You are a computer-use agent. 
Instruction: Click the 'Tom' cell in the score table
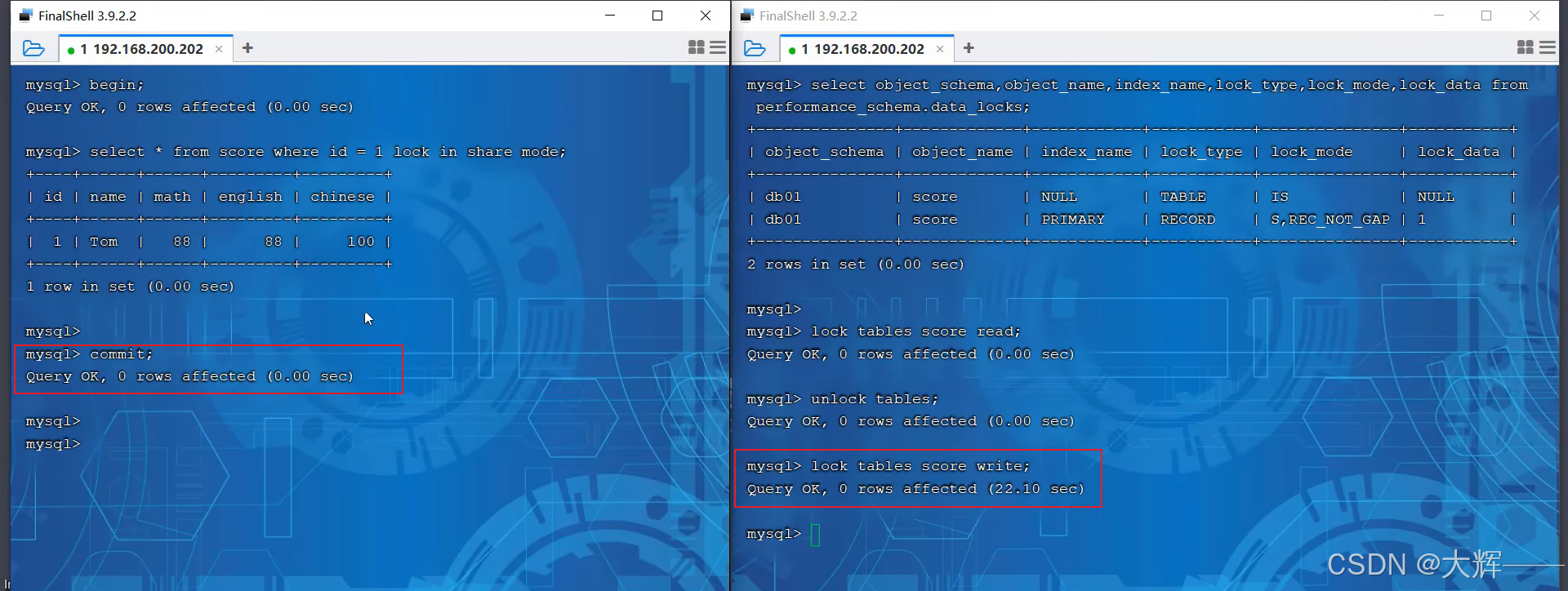click(104, 242)
